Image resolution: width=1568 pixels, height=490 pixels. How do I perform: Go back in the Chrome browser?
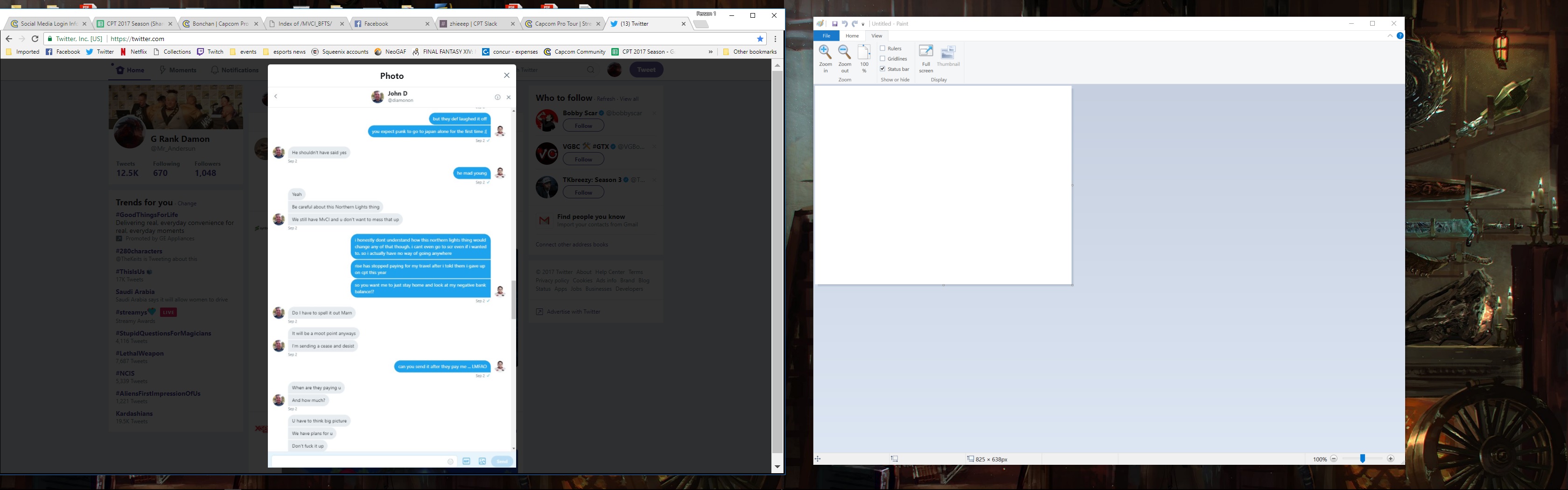(8, 38)
